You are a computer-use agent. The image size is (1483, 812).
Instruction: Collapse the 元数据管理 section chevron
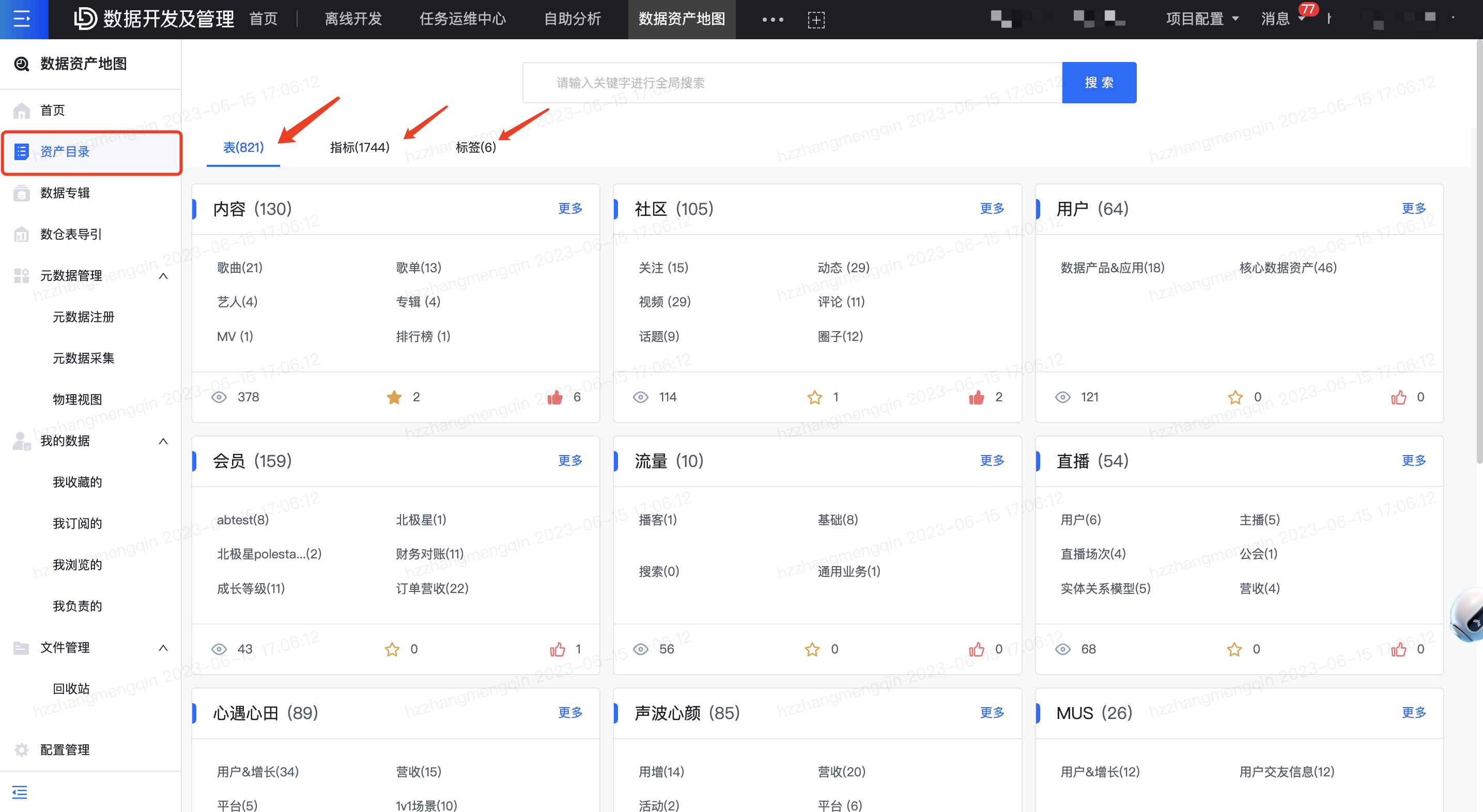click(x=163, y=276)
